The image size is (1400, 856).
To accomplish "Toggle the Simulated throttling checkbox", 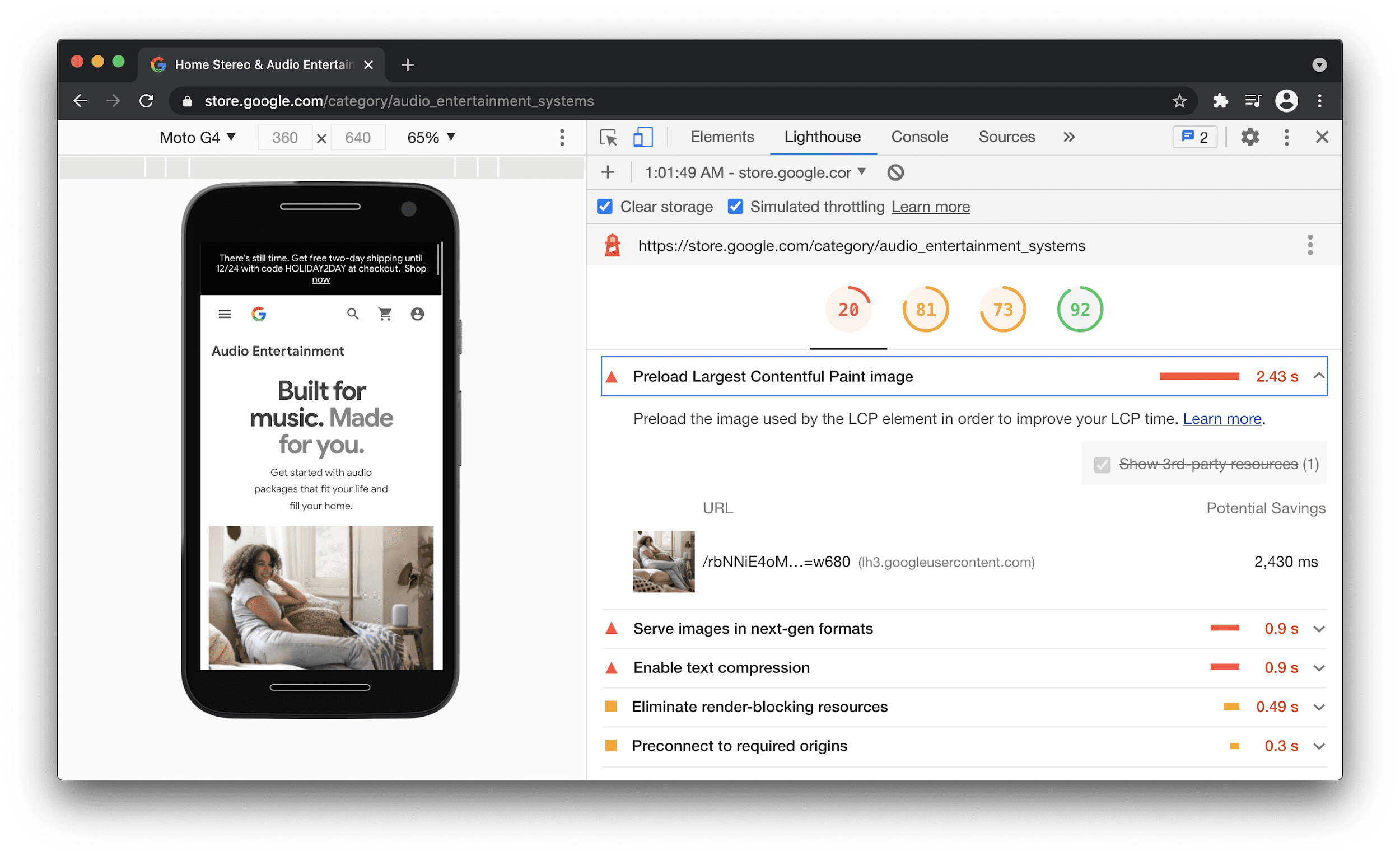I will (x=733, y=207).
